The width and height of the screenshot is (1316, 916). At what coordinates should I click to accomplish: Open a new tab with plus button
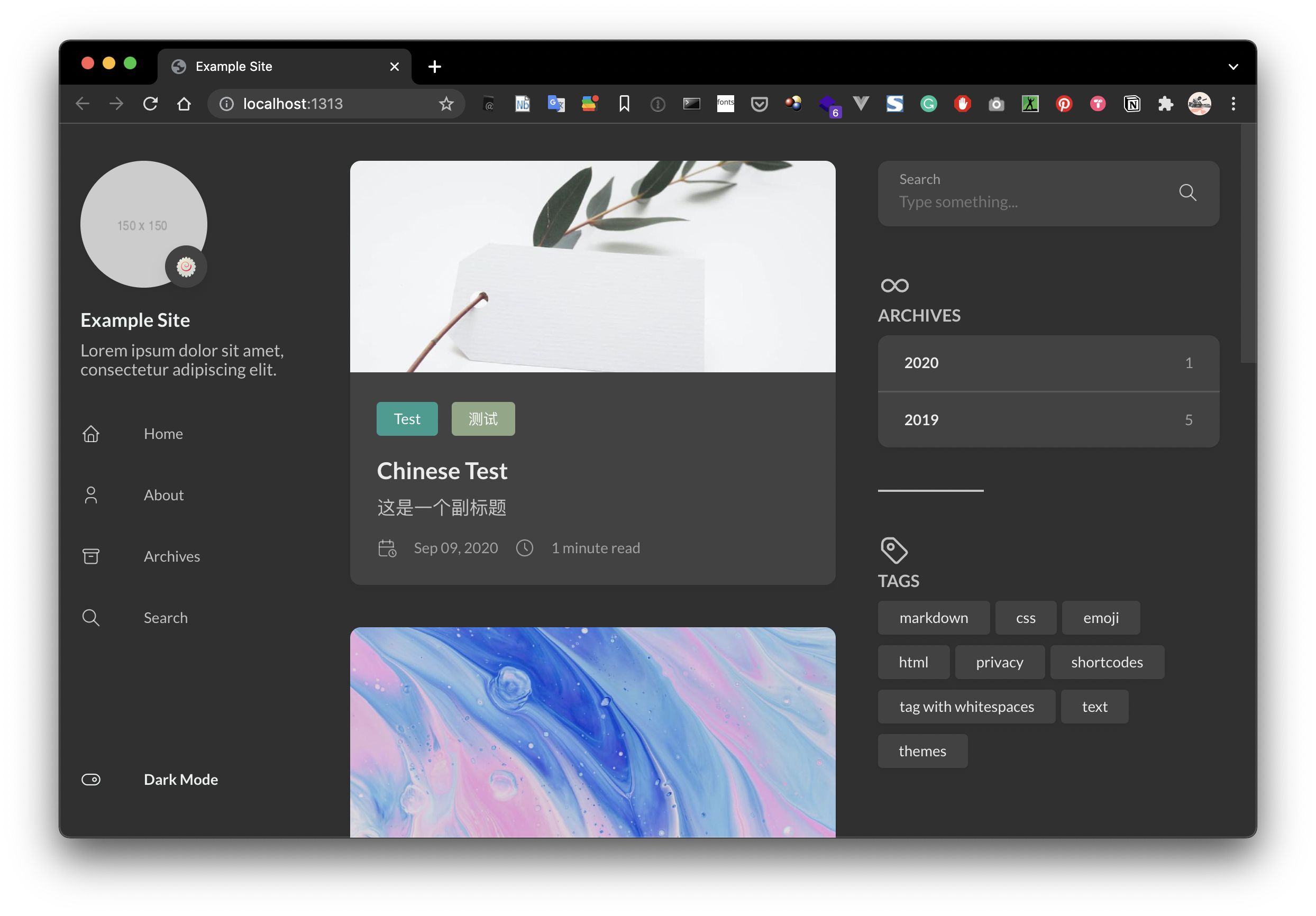pyautogui.click(x=434, y=67)
